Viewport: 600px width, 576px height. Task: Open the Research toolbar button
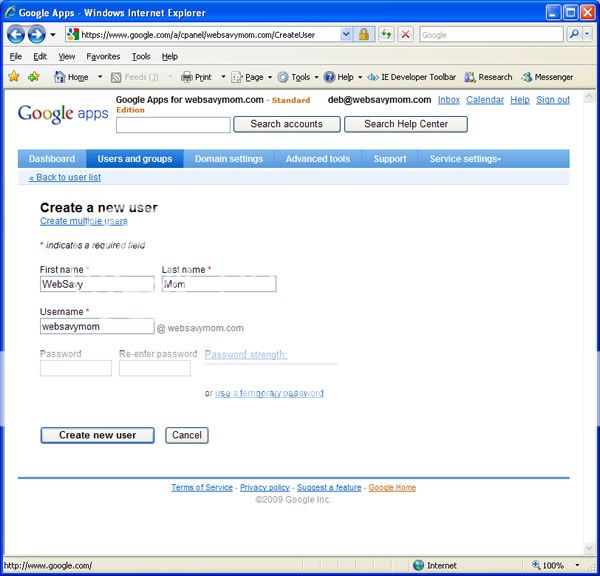tap(488, 77)
